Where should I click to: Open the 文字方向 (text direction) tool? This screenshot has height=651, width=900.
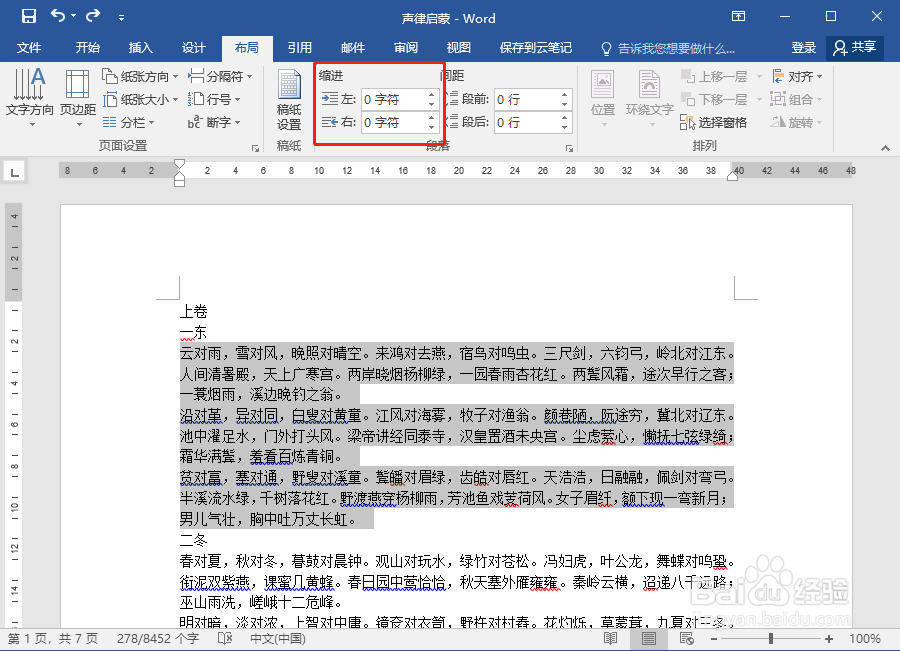pos(29,95)
